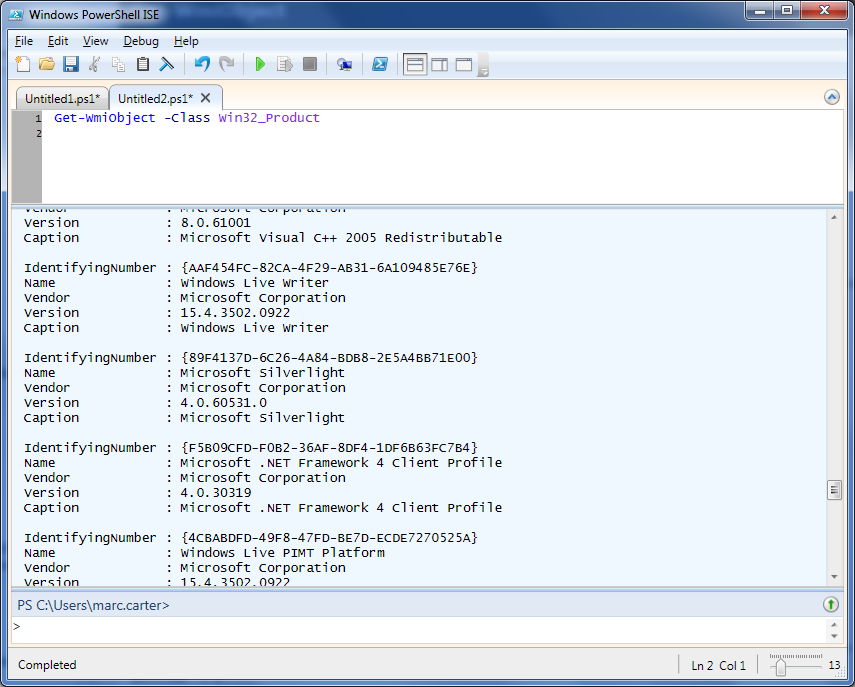
Task: Collapse the script pane with the up arrow
Action: coord(832,97)
